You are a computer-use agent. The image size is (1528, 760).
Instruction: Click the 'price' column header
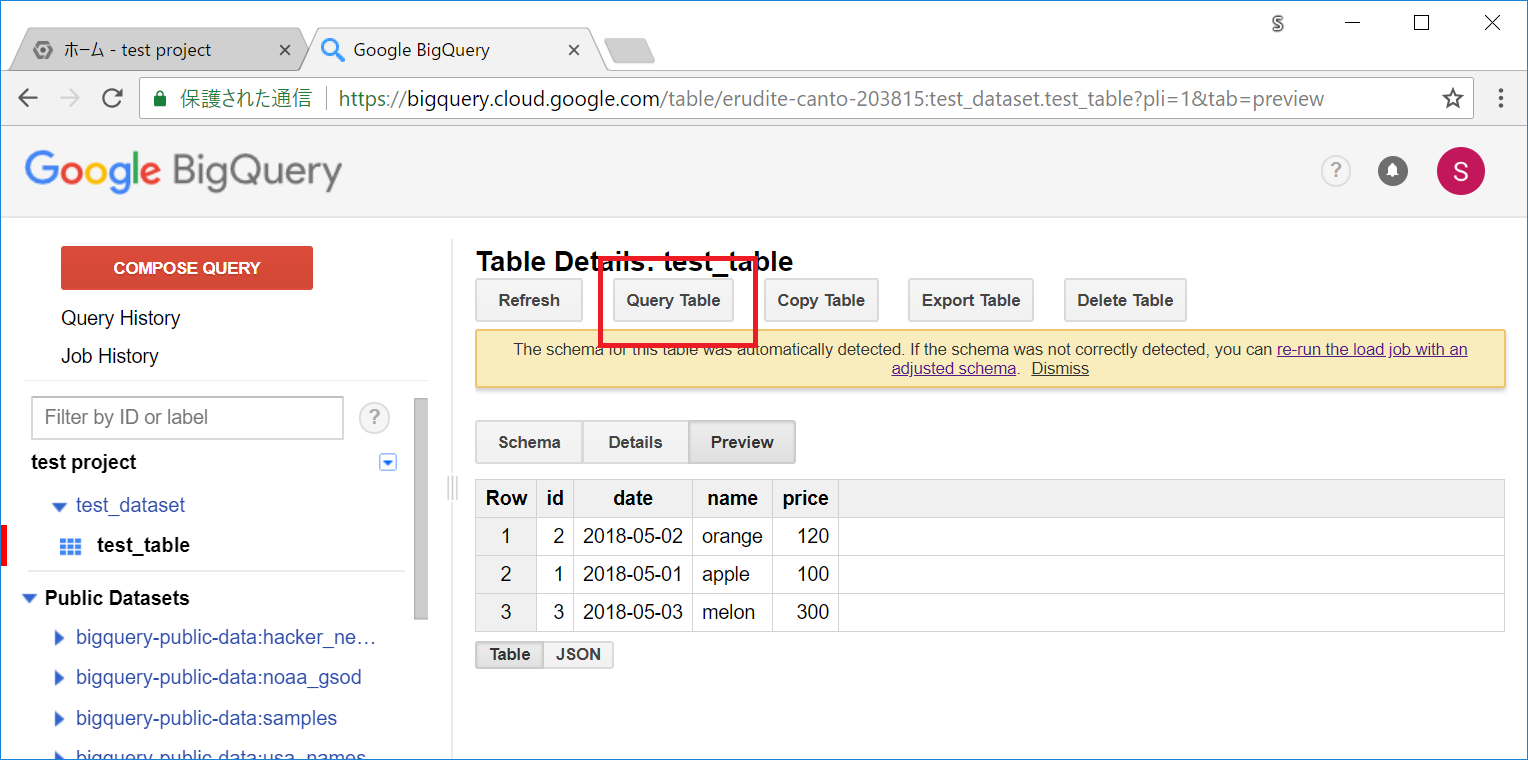[x=806, y=498]
